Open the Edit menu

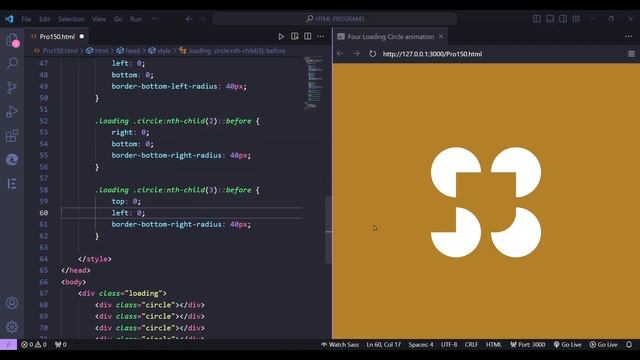click(x=44, y=19)
